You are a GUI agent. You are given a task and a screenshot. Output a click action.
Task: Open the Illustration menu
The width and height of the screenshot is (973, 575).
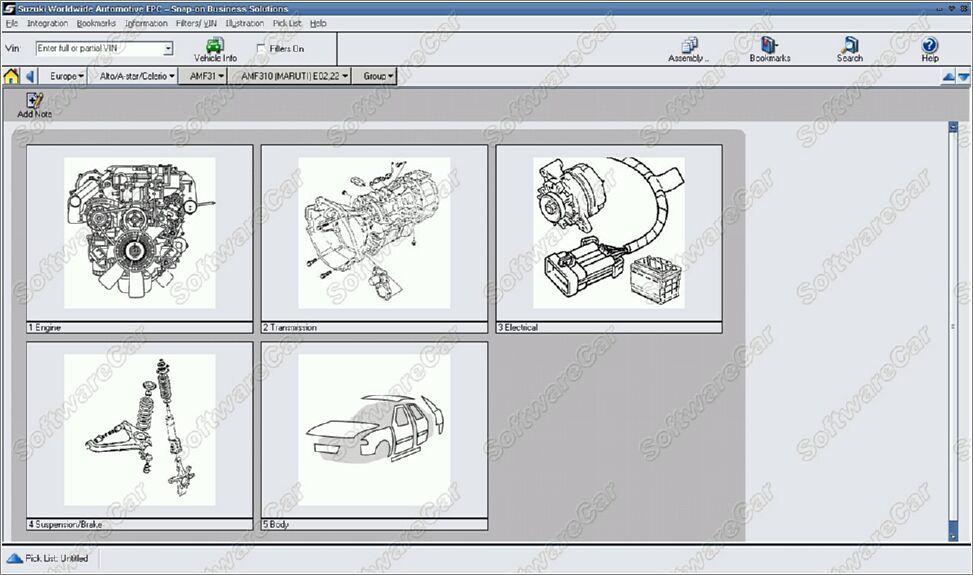[x=244, y=24]
